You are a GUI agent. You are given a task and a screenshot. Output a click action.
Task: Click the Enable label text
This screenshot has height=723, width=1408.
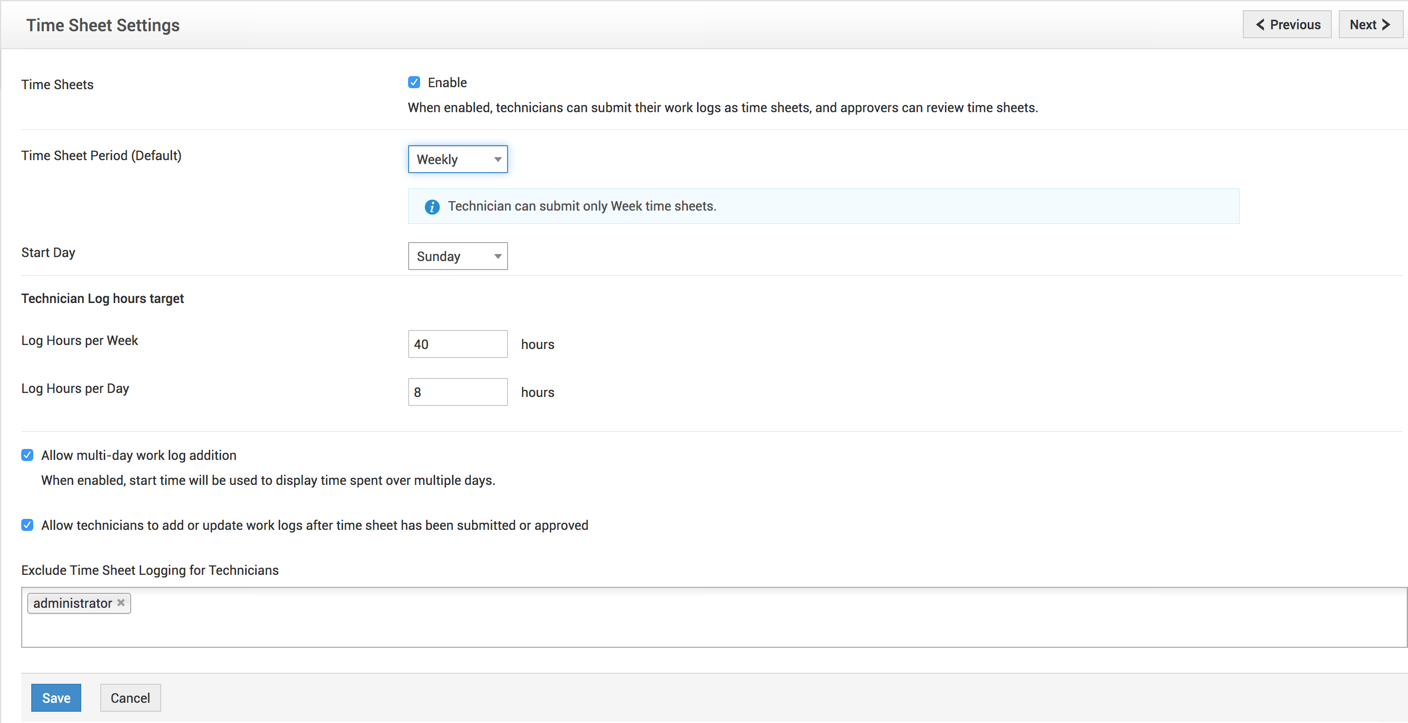click(447, 83)
